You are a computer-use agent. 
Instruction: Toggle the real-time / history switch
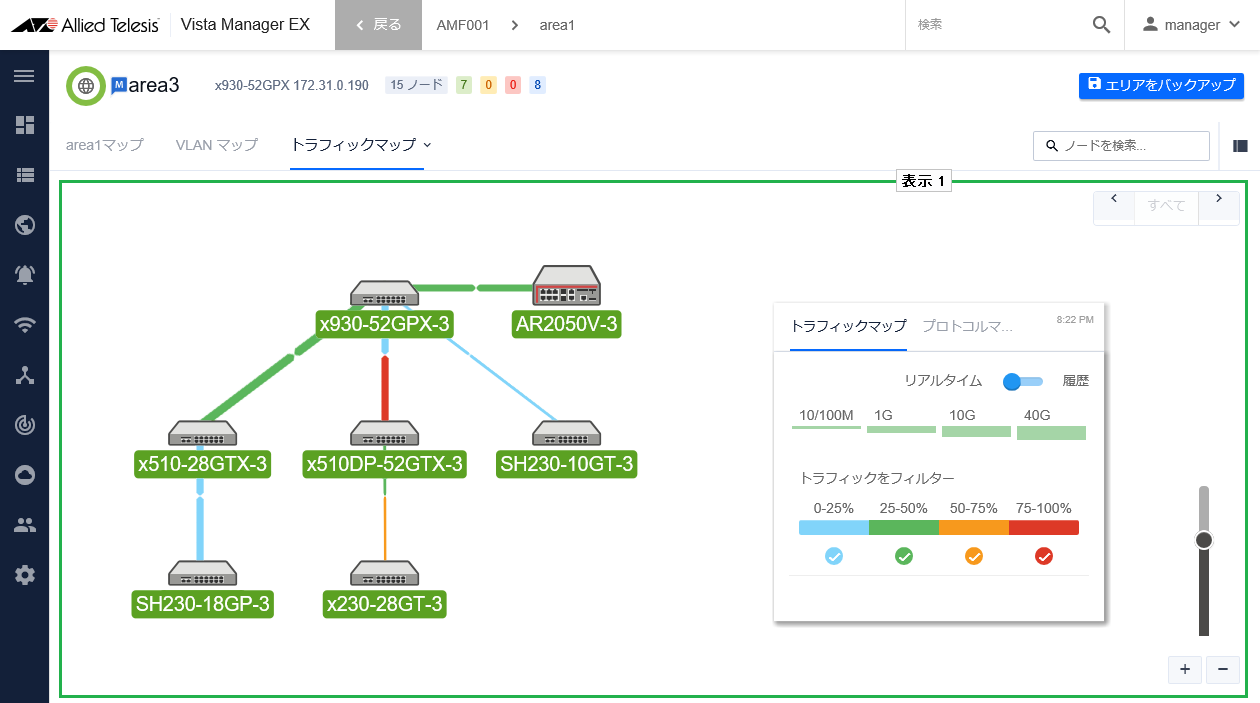1022,381
